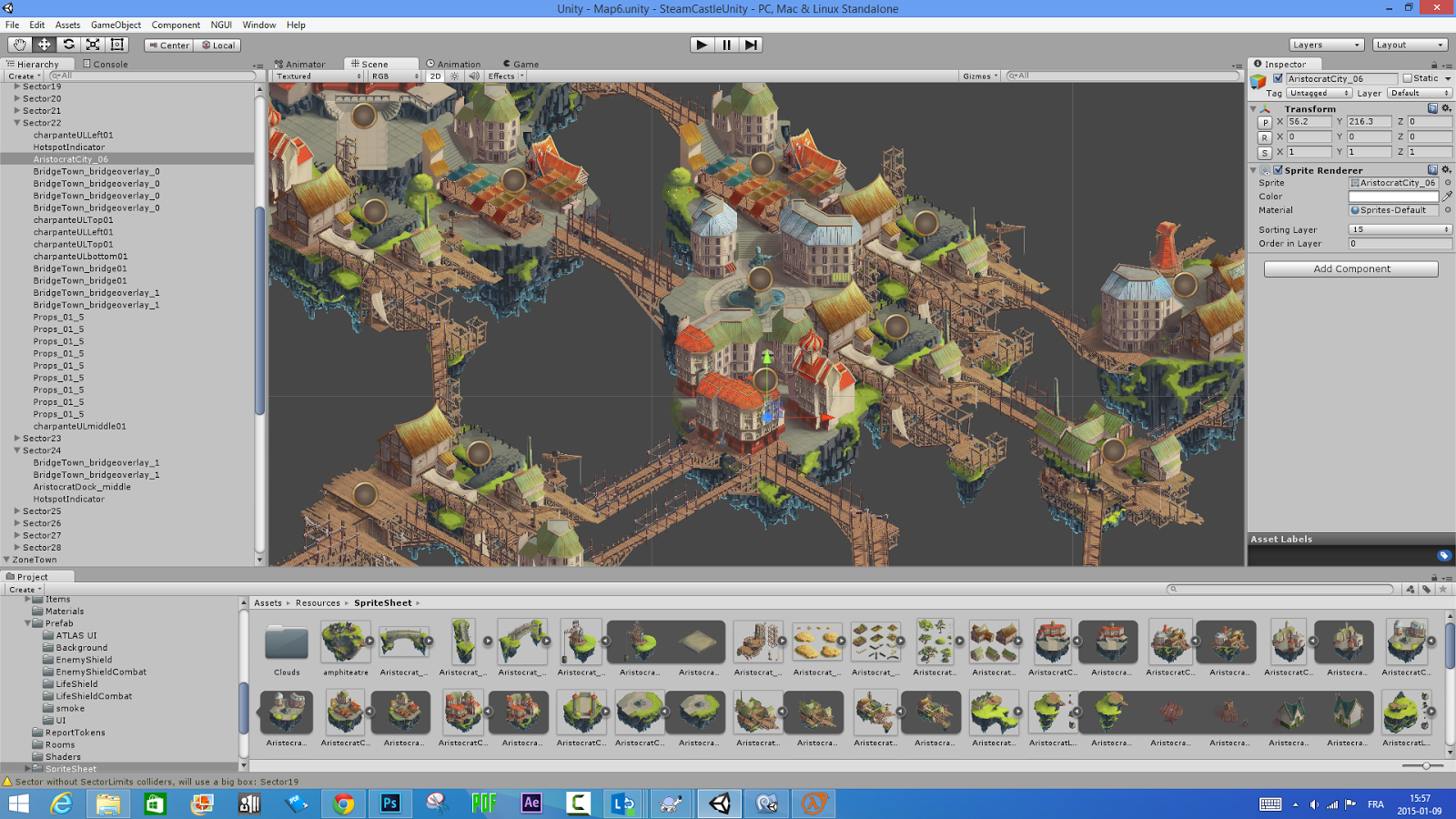Open the Gizmos dropdown in Scene view
The height and width of the screenshot is (819, 1456).
click(980, 76)
